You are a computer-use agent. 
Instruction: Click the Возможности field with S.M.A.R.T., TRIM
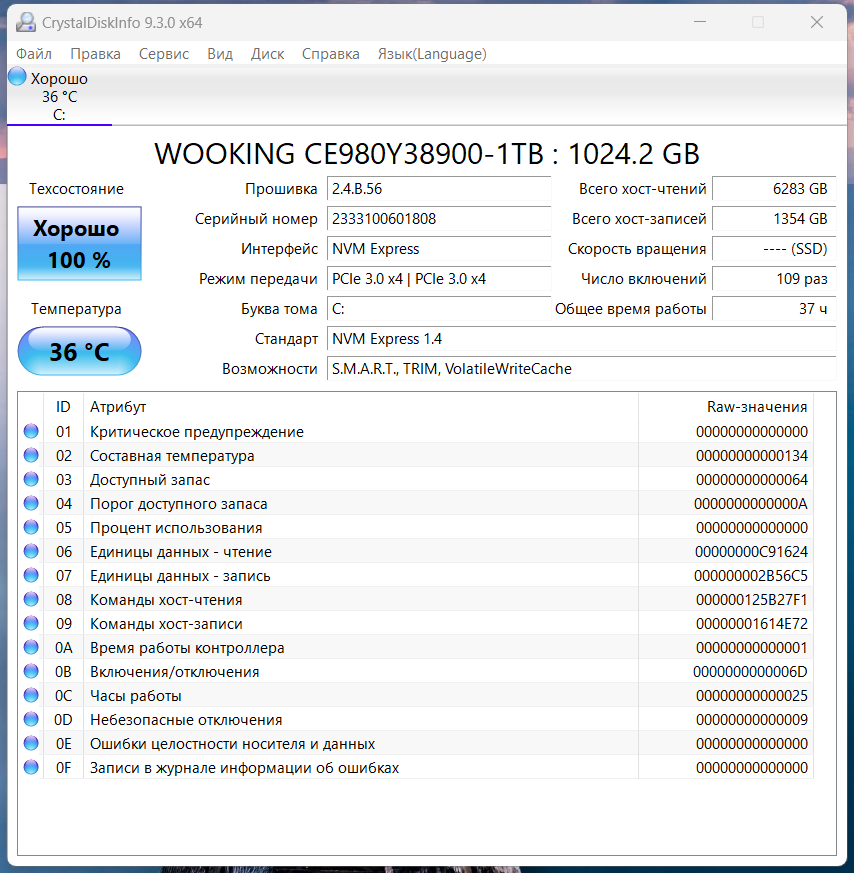(581, 369)
